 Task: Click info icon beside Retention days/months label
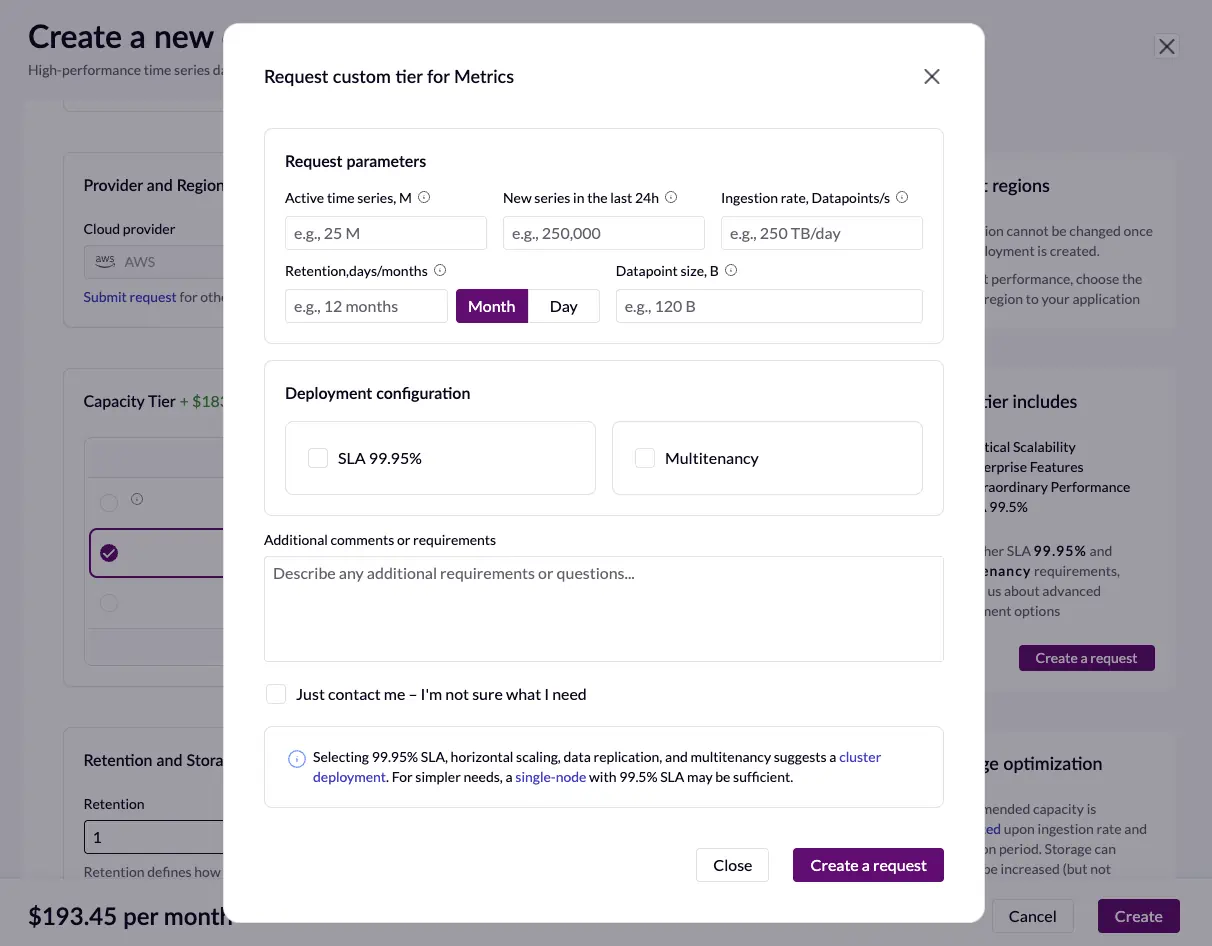[440, 271]
